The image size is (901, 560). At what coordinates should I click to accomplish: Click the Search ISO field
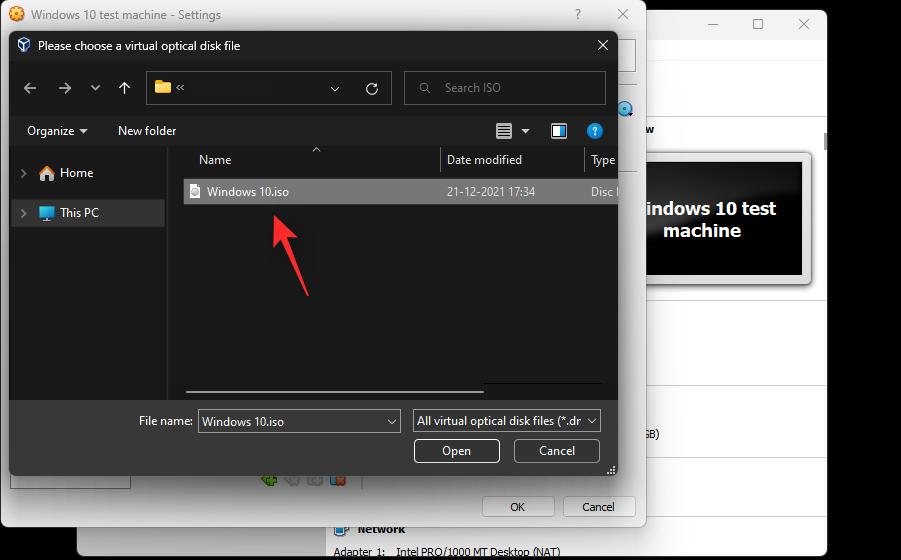click(505, 88)
